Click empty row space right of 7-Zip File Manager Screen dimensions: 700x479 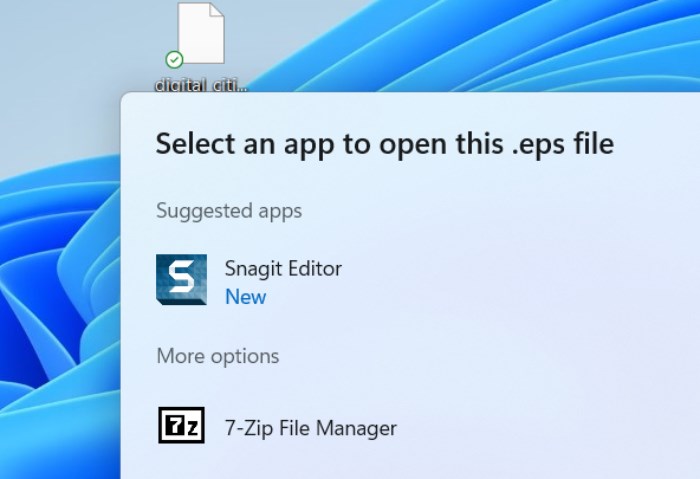pyautogui.click(x=550, y=428)
